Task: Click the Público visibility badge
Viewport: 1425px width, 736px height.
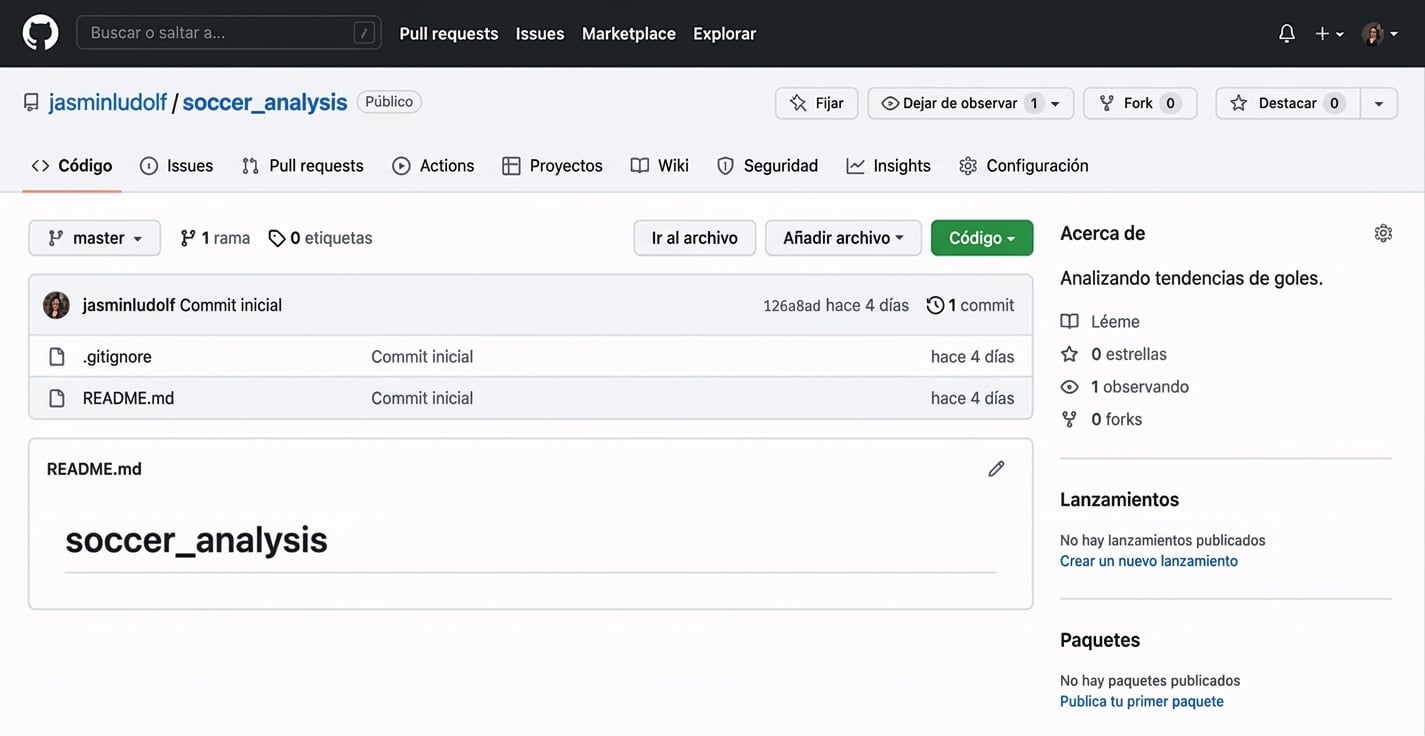Action: [x=389, y=102]
